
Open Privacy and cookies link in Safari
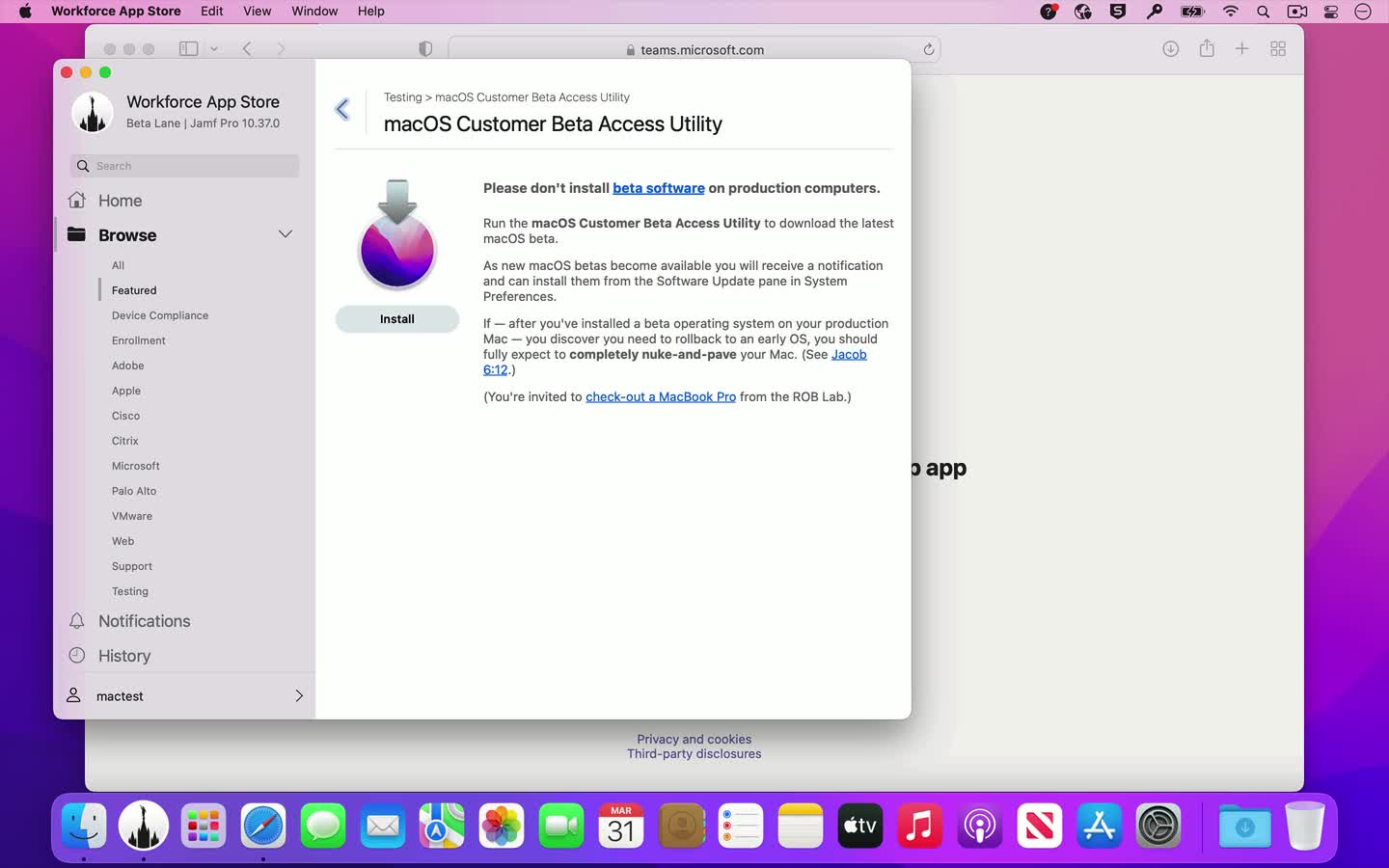(694, 740)
